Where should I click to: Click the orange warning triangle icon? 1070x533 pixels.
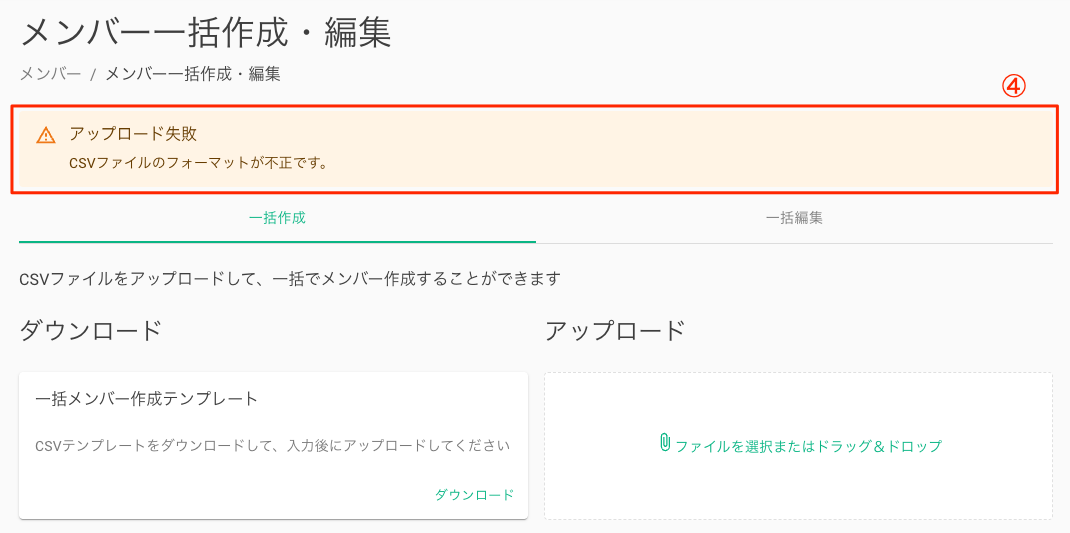coord(45,135)
